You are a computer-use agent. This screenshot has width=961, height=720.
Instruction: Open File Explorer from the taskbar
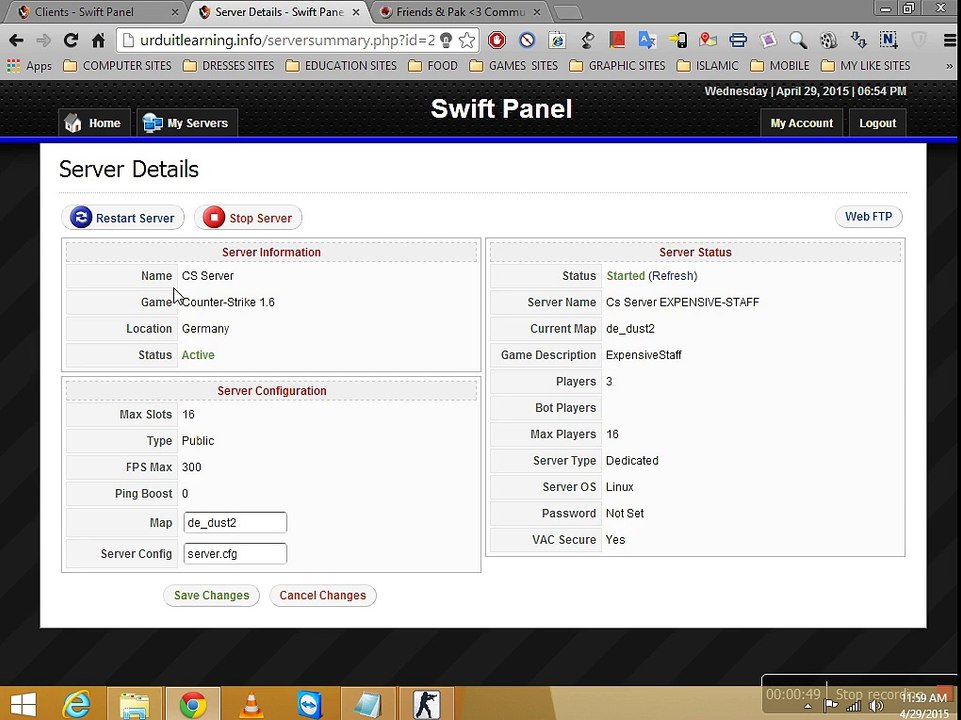click(x=134, y=704)
